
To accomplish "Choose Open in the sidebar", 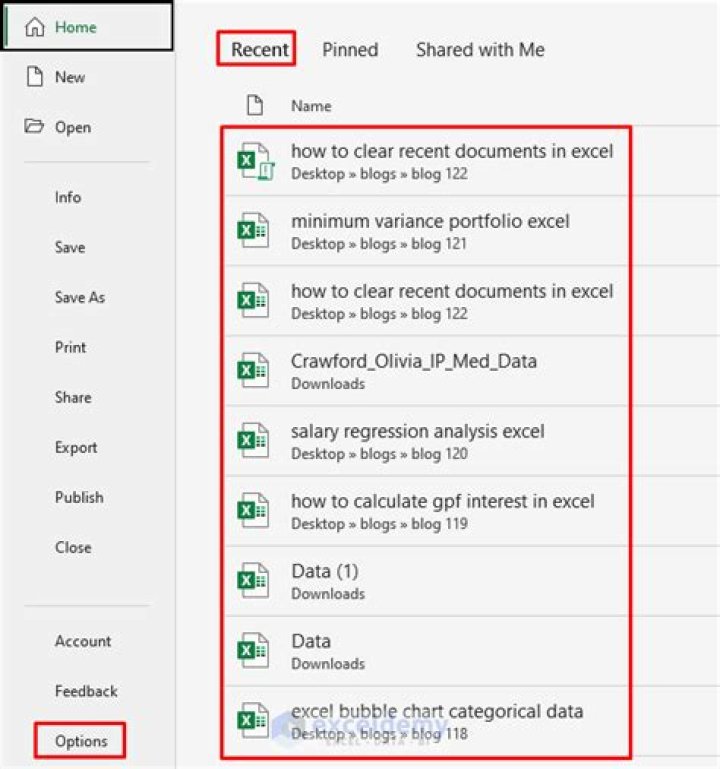I will 73,127.
